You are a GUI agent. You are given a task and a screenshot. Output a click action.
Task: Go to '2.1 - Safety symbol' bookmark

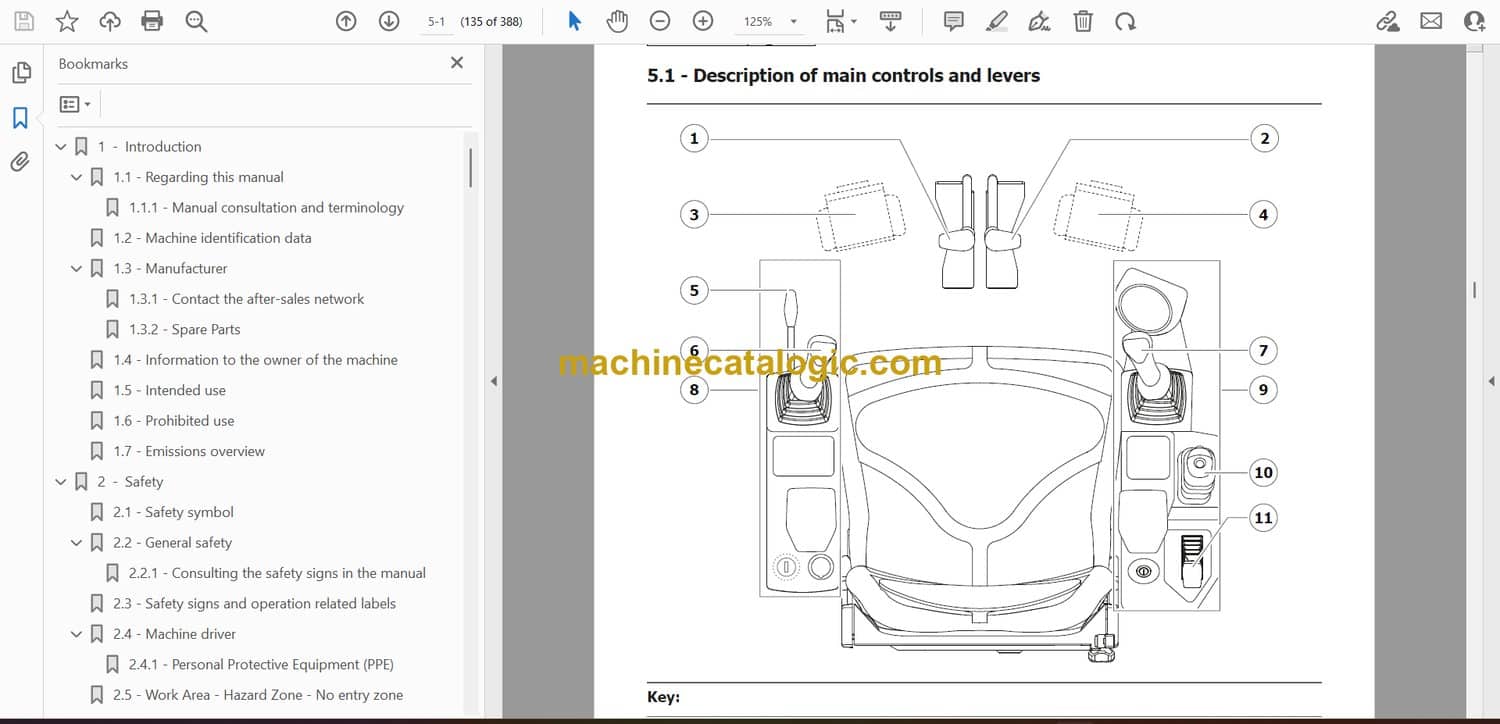(x=173, y=512)
